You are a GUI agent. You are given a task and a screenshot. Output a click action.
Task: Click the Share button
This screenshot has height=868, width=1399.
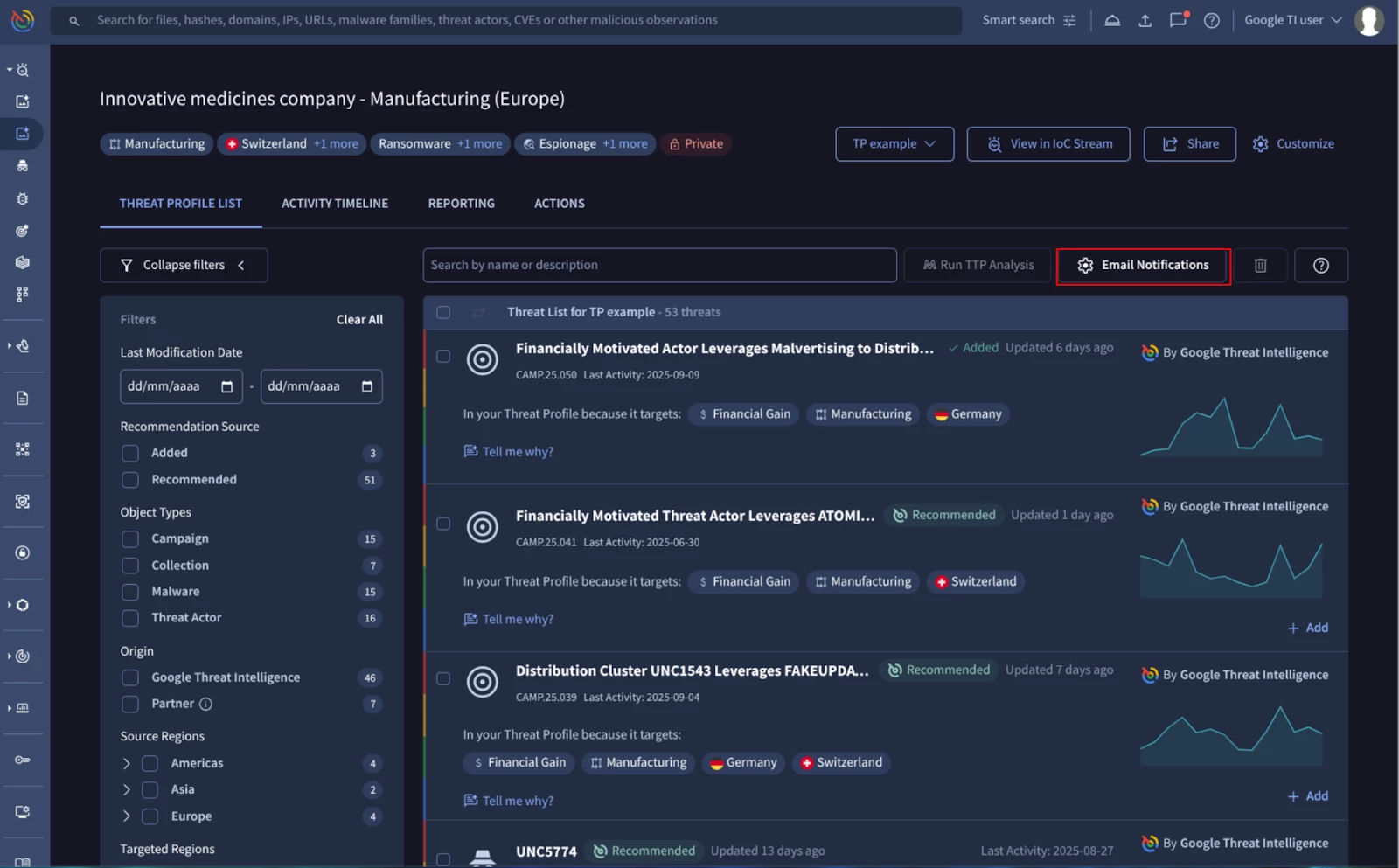(x=1189, y=143)
